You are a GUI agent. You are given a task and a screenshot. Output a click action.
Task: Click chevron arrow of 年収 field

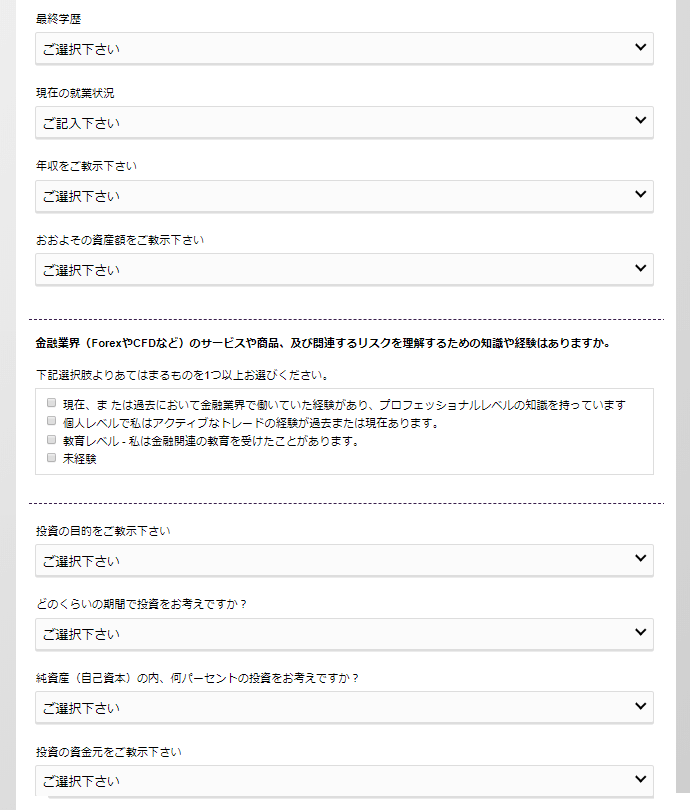coord(640,194)
